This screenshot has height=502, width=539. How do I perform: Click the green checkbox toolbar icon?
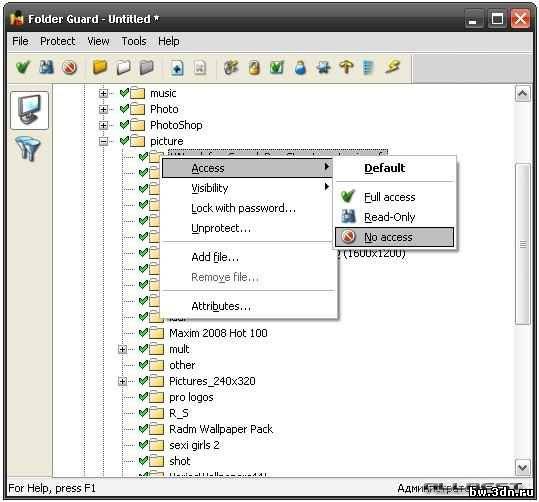click(x=277, y=67)
